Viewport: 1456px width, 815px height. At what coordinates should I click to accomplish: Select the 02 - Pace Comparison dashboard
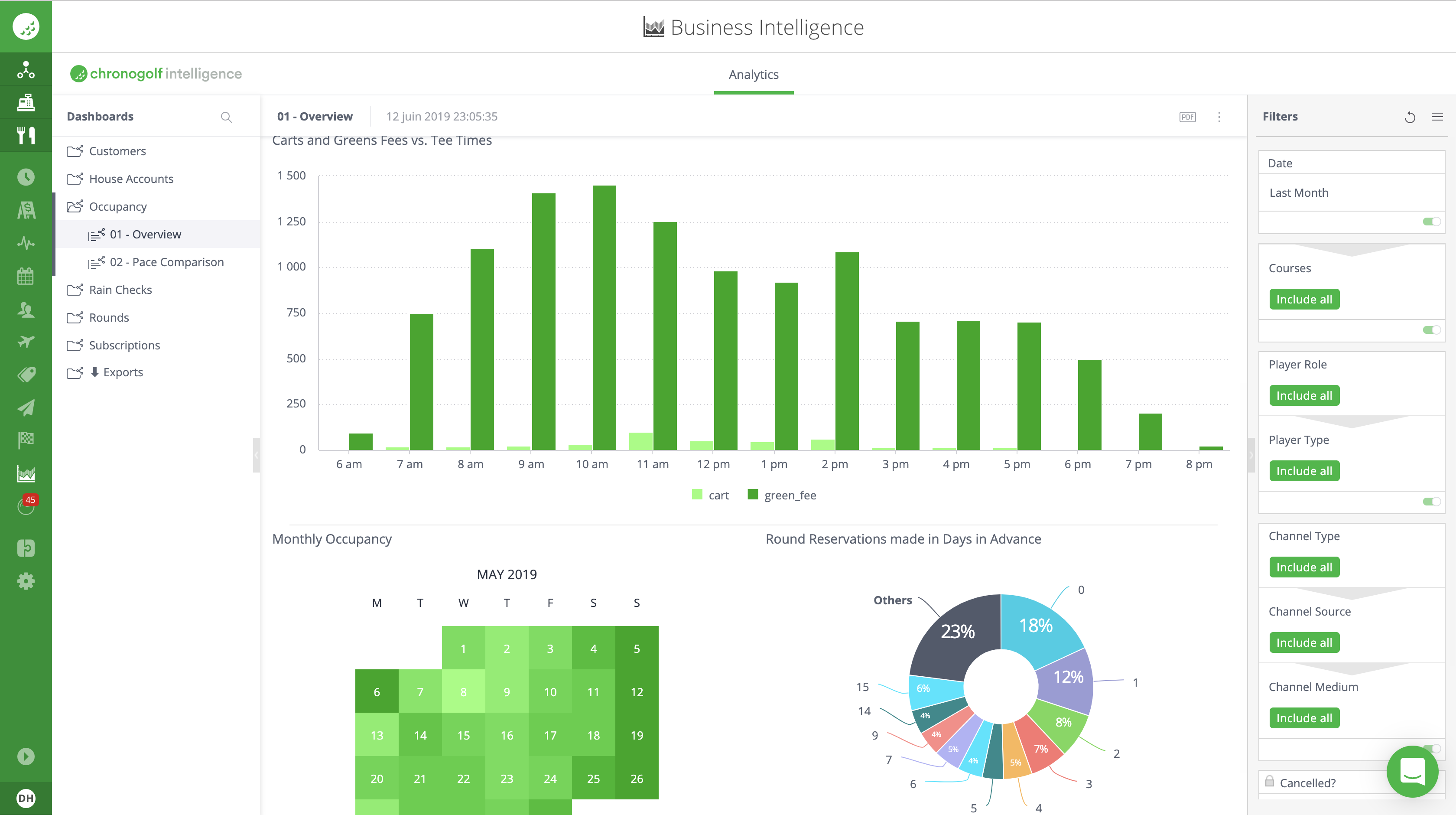coord(167,261)
